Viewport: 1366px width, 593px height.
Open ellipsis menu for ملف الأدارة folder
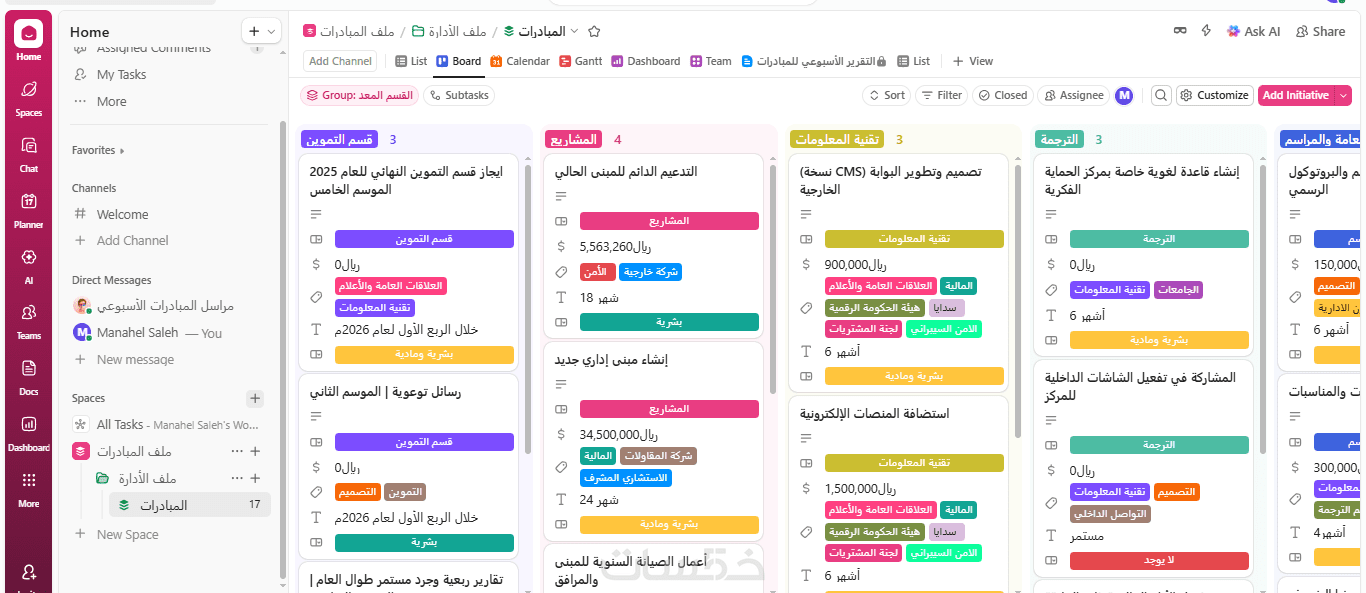237,478
